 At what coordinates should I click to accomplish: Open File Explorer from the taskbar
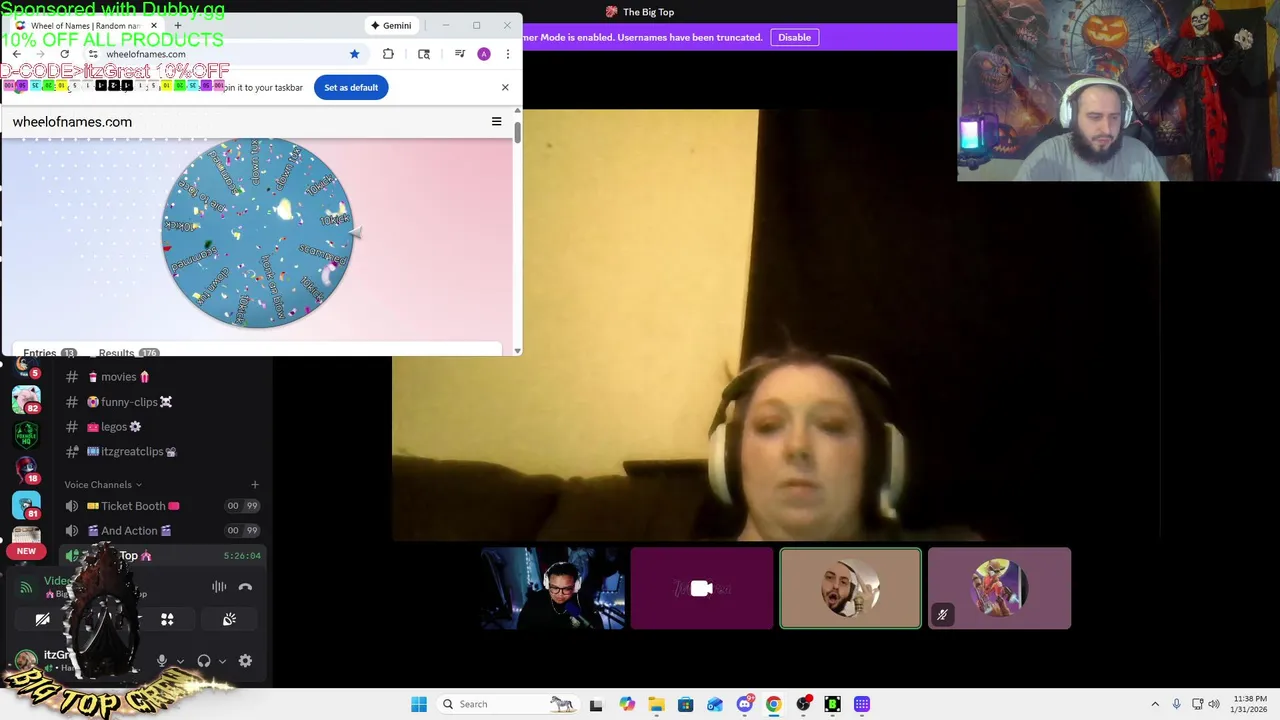pyautogui.click(x=656, y=704)
